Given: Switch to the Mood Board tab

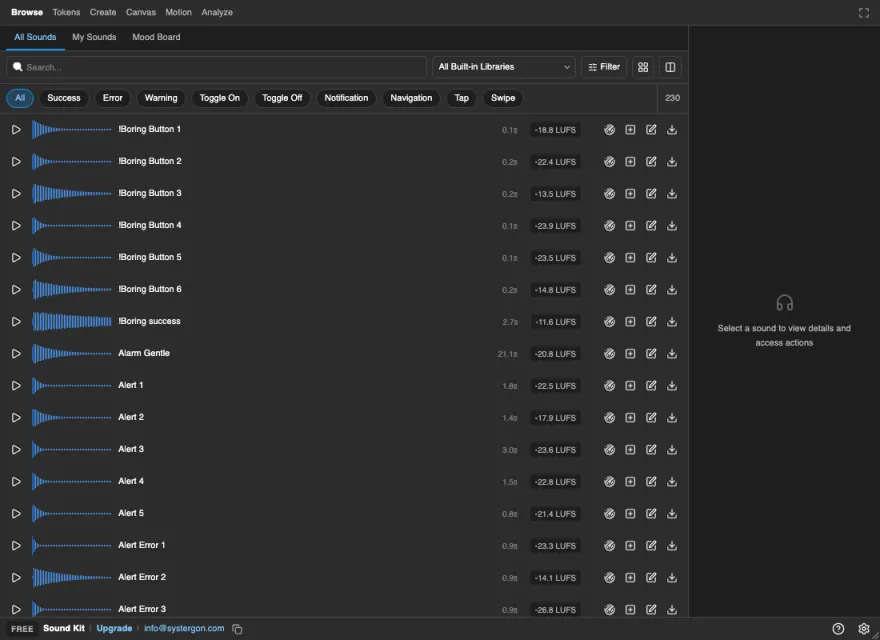Looking at the screenshot, I should click(157, 38).
